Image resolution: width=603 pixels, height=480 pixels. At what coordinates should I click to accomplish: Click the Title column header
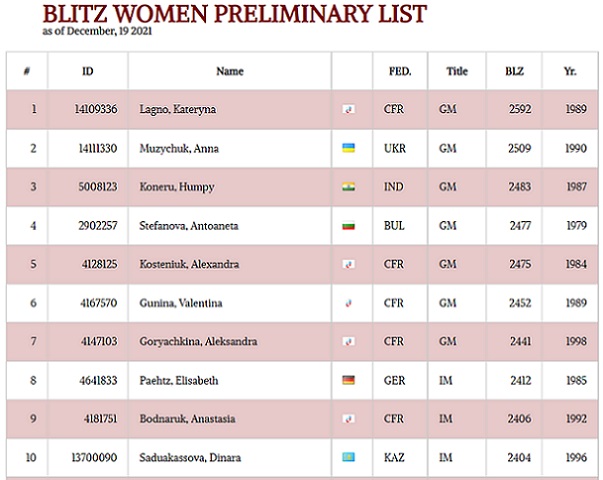[x=457, y=71]
